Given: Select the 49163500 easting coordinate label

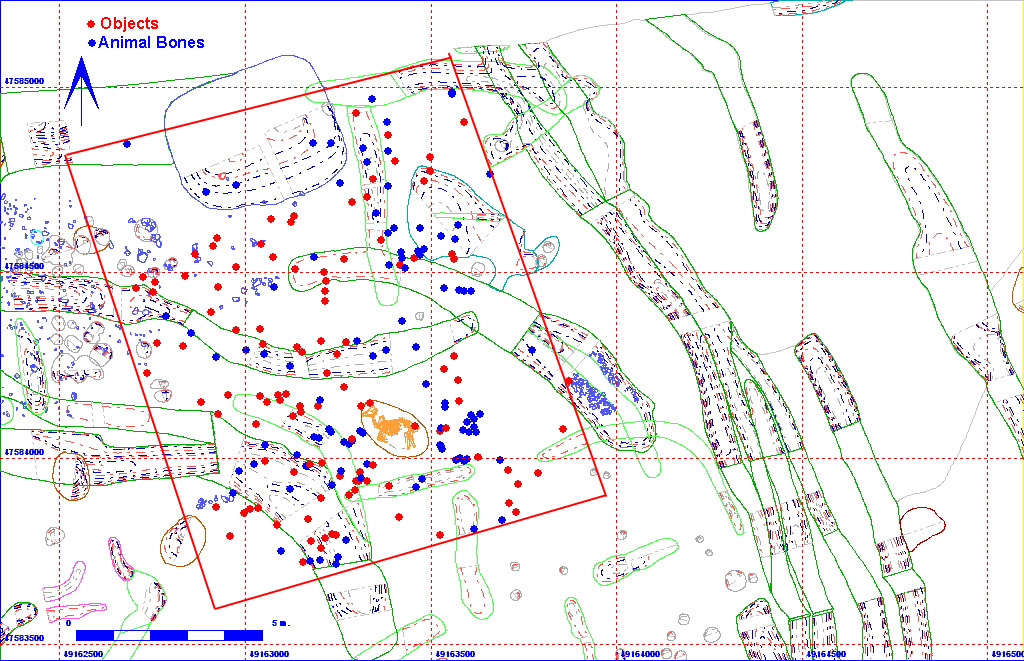Looking at the screenshot, I should click(456, 654).
